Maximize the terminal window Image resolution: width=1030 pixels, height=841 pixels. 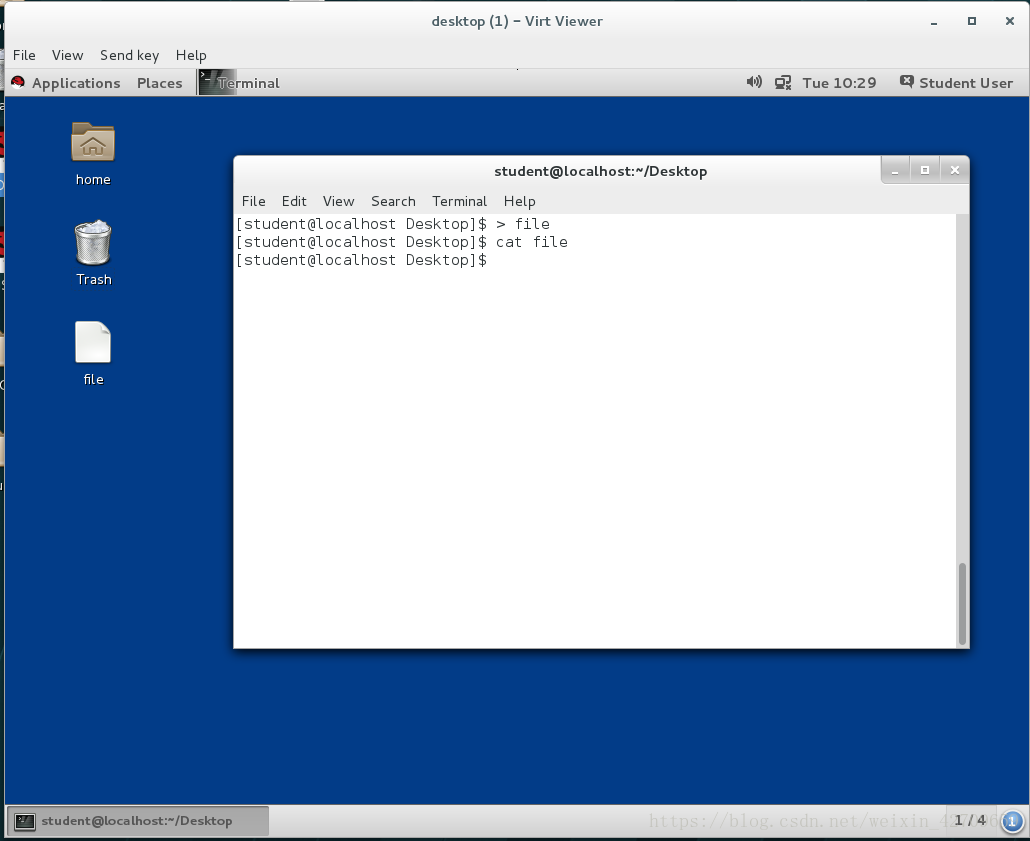[925, 171]
